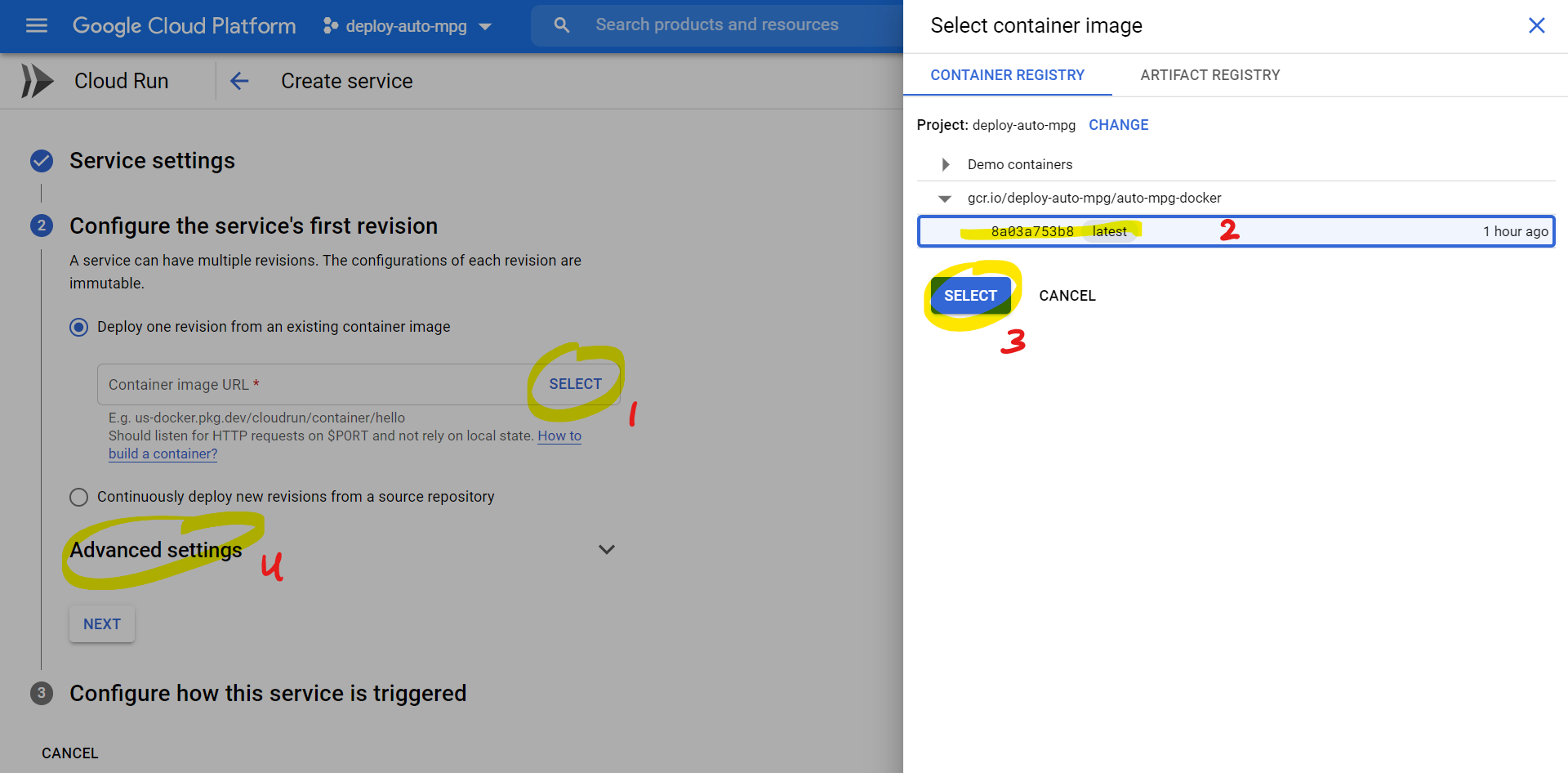This screenshot has width=1568, height=773.
Task: Open the hamburger navigation menu
Action: [x=37, y=25]
